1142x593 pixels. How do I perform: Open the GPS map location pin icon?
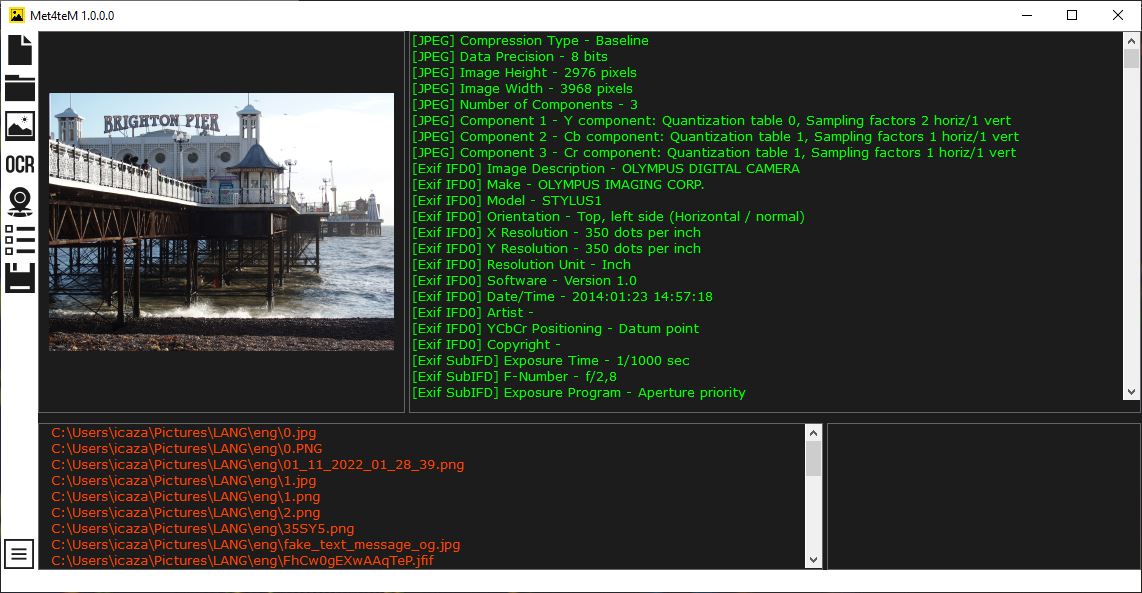click(20, 202)
